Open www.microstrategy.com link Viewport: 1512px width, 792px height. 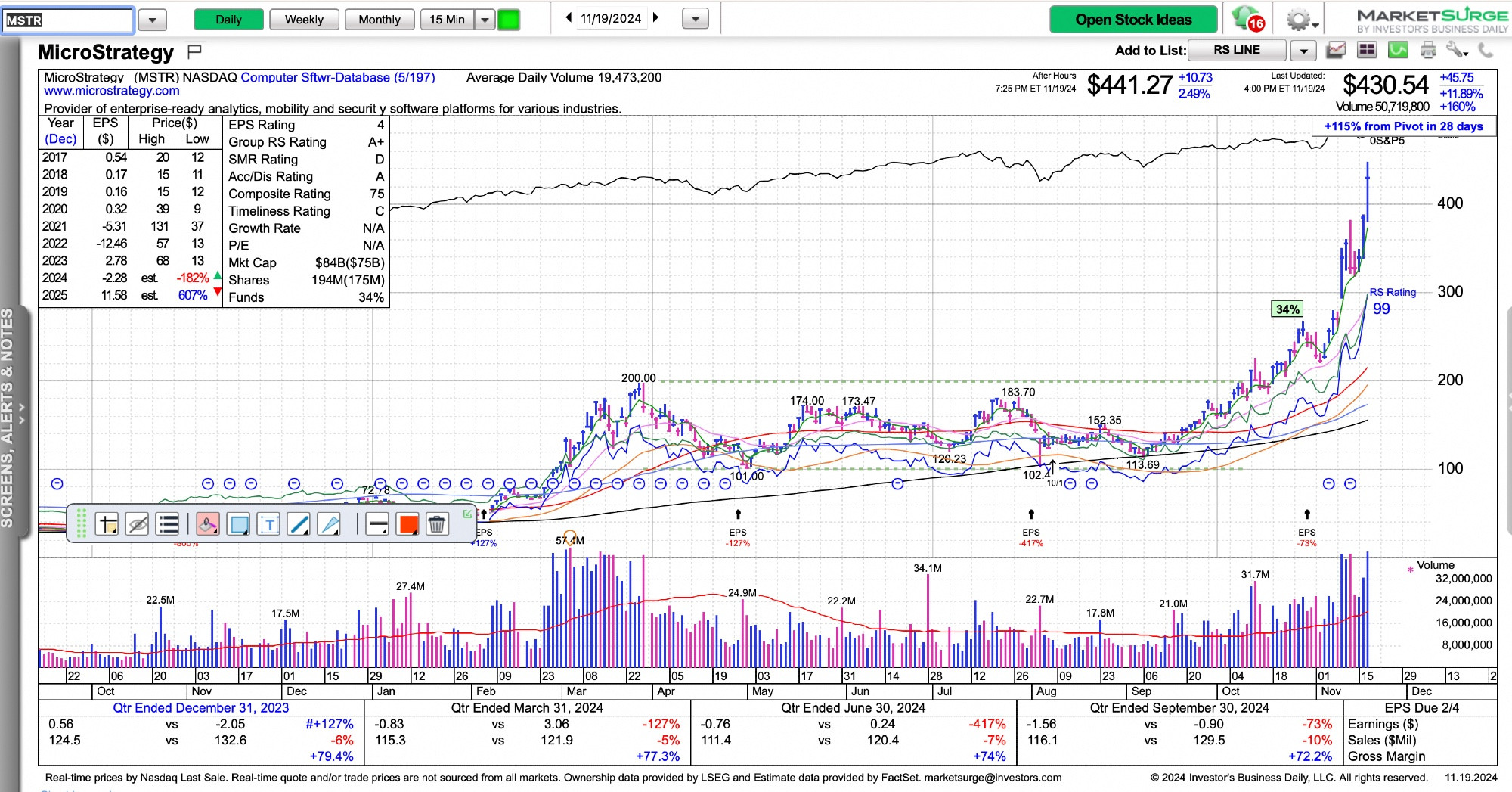click(x=112, y=91)
